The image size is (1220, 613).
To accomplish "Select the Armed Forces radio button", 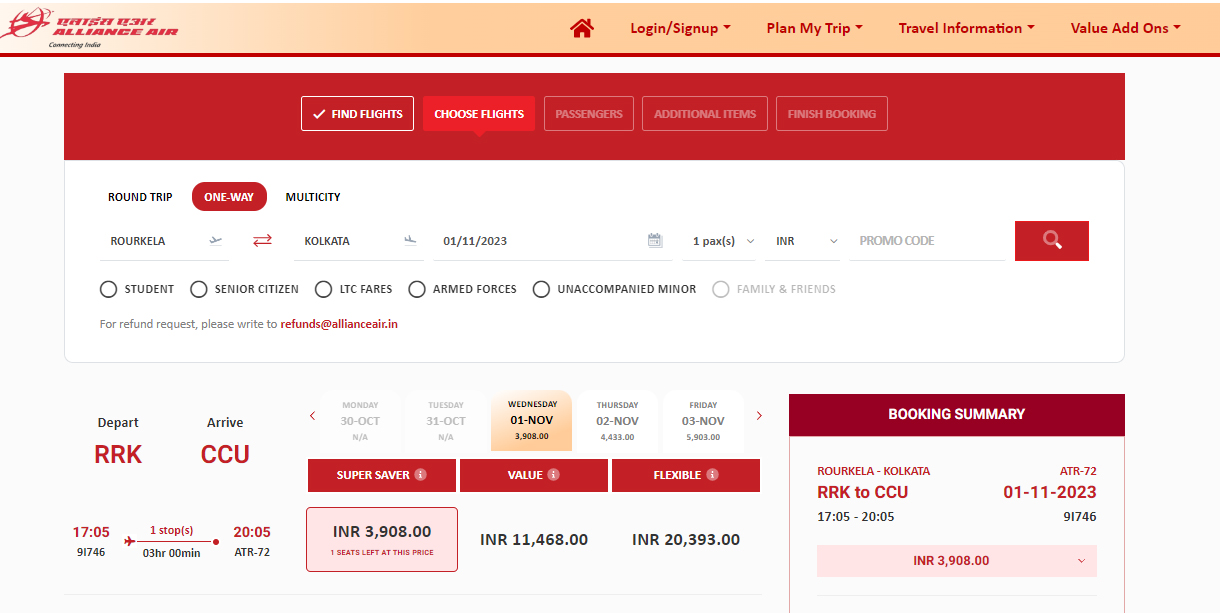I will (x=417, y=289).
